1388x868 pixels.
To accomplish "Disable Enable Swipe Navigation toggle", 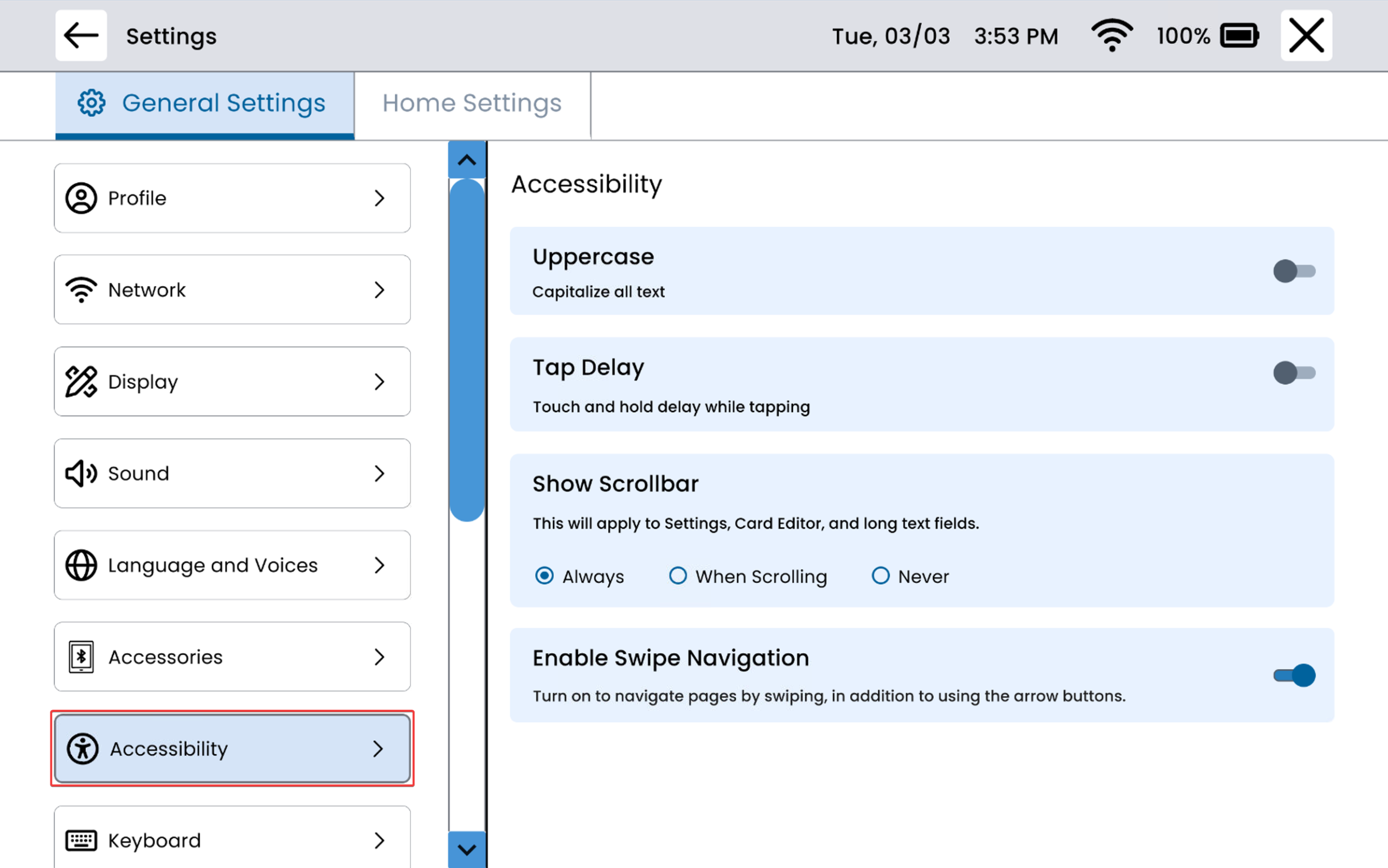I will (1294, 675).
